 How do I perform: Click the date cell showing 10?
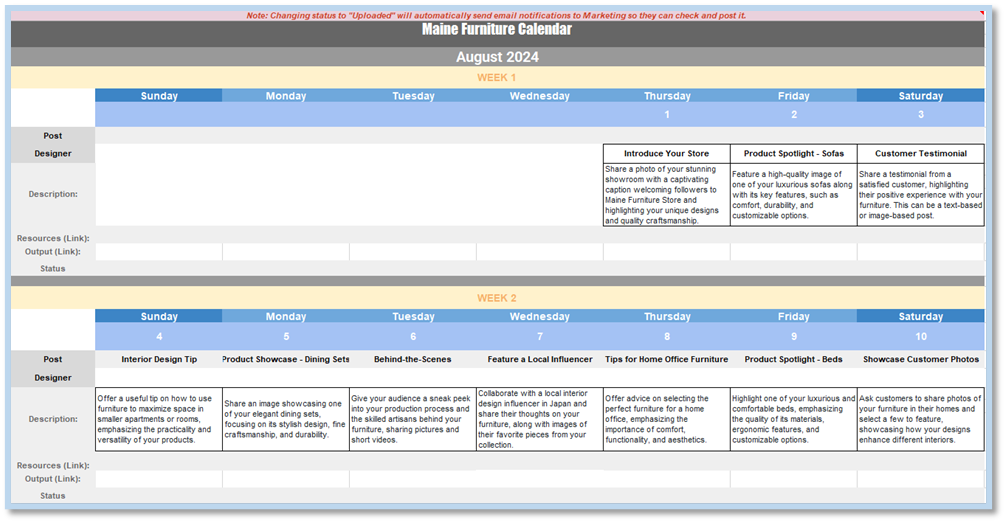[x=920, y=336]
